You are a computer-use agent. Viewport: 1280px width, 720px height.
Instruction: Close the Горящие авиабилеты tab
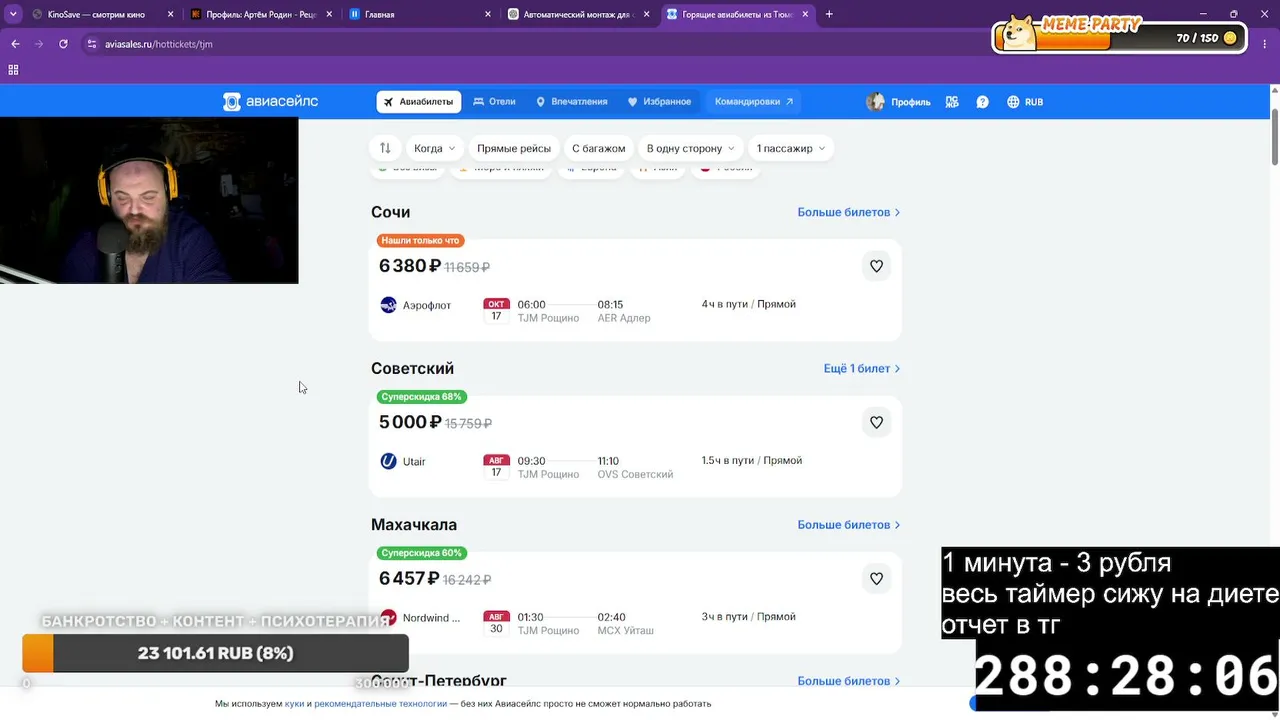pos(805,14)
